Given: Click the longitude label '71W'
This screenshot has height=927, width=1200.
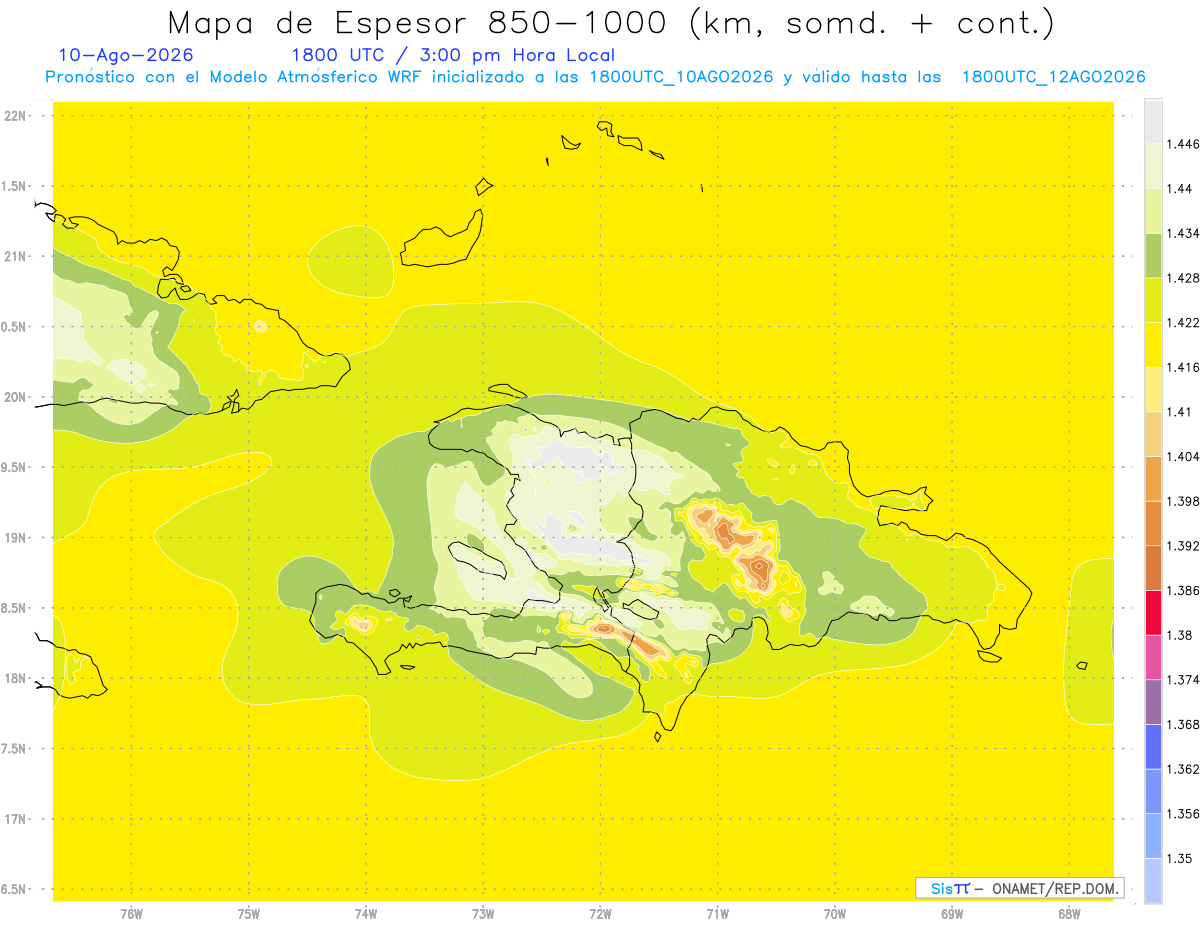Looking at the screenshot, I should (717, 914).
